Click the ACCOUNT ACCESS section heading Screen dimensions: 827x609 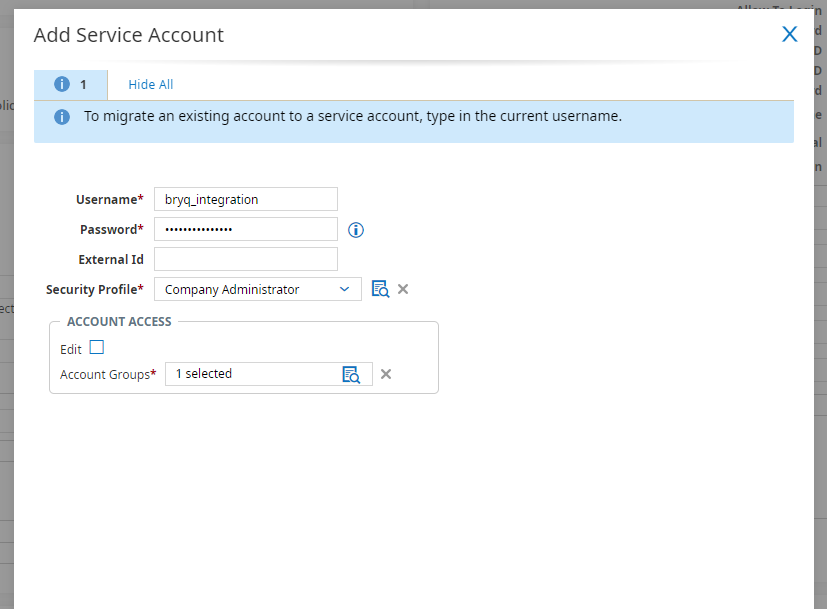click(119, 322)
